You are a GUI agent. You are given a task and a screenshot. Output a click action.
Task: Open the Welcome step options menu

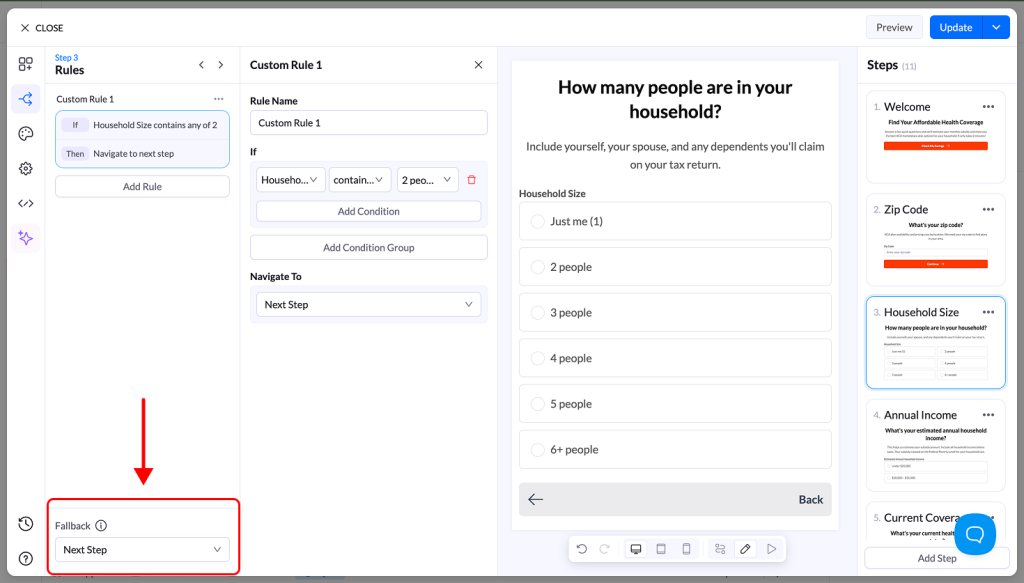coord(988,107)
